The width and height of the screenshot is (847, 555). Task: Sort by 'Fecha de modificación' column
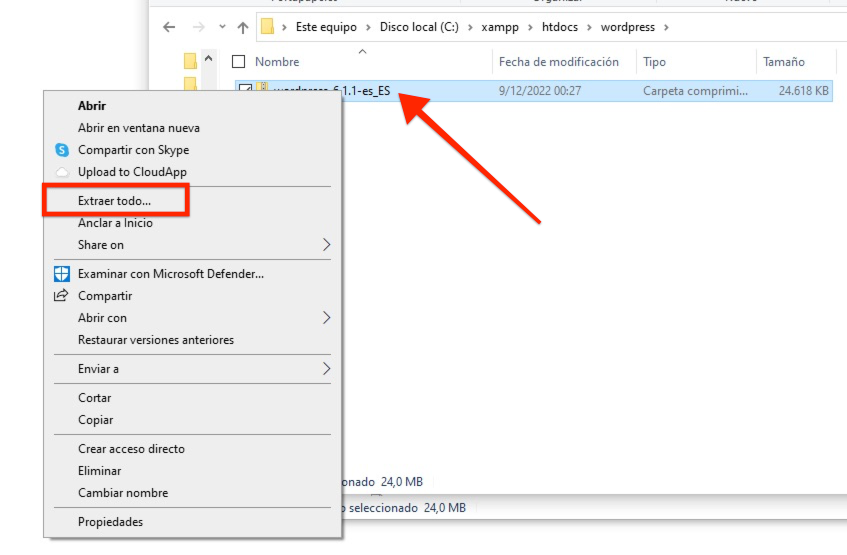559,62
